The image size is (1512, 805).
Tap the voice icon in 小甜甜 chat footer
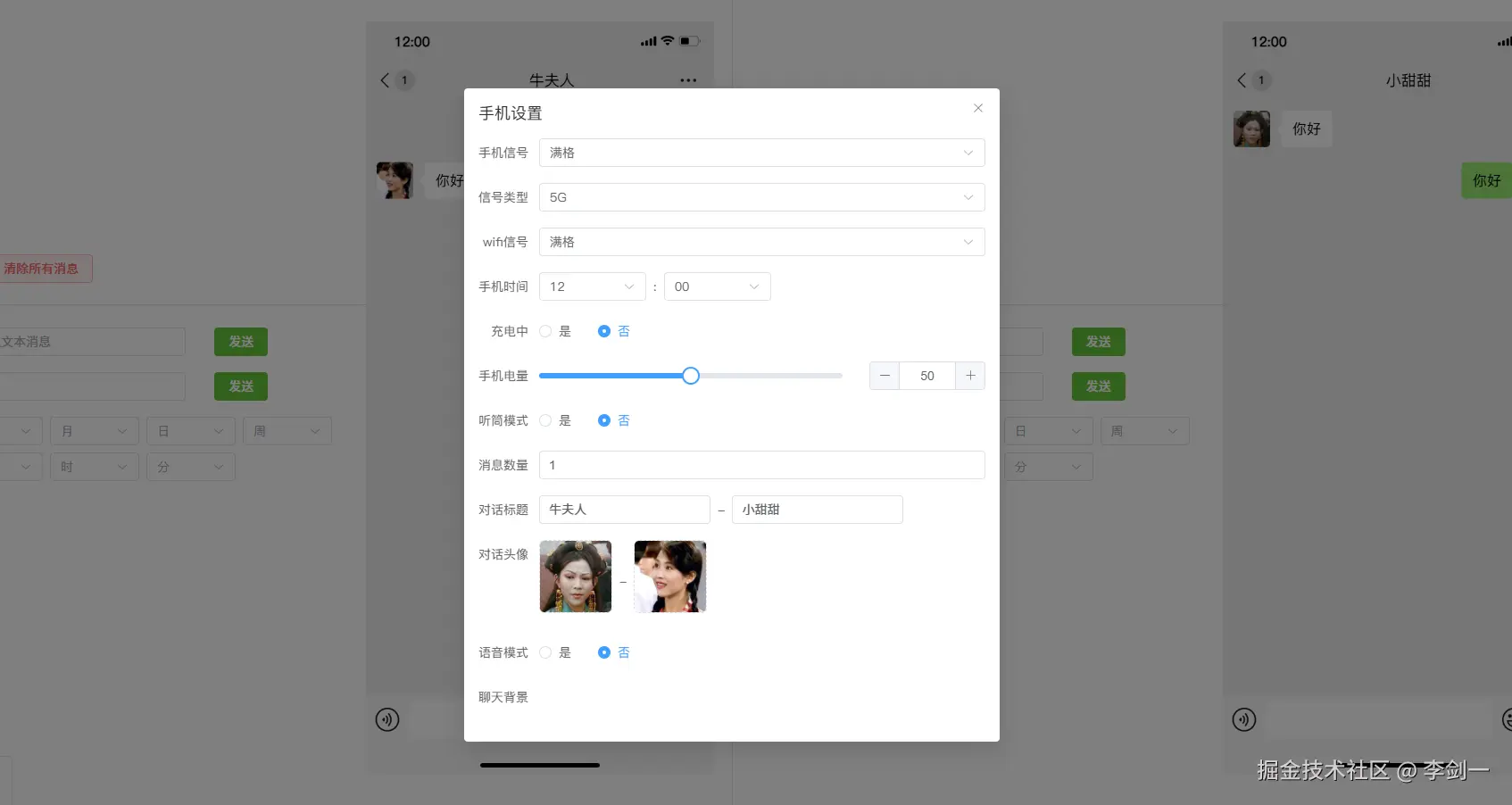1244,719
